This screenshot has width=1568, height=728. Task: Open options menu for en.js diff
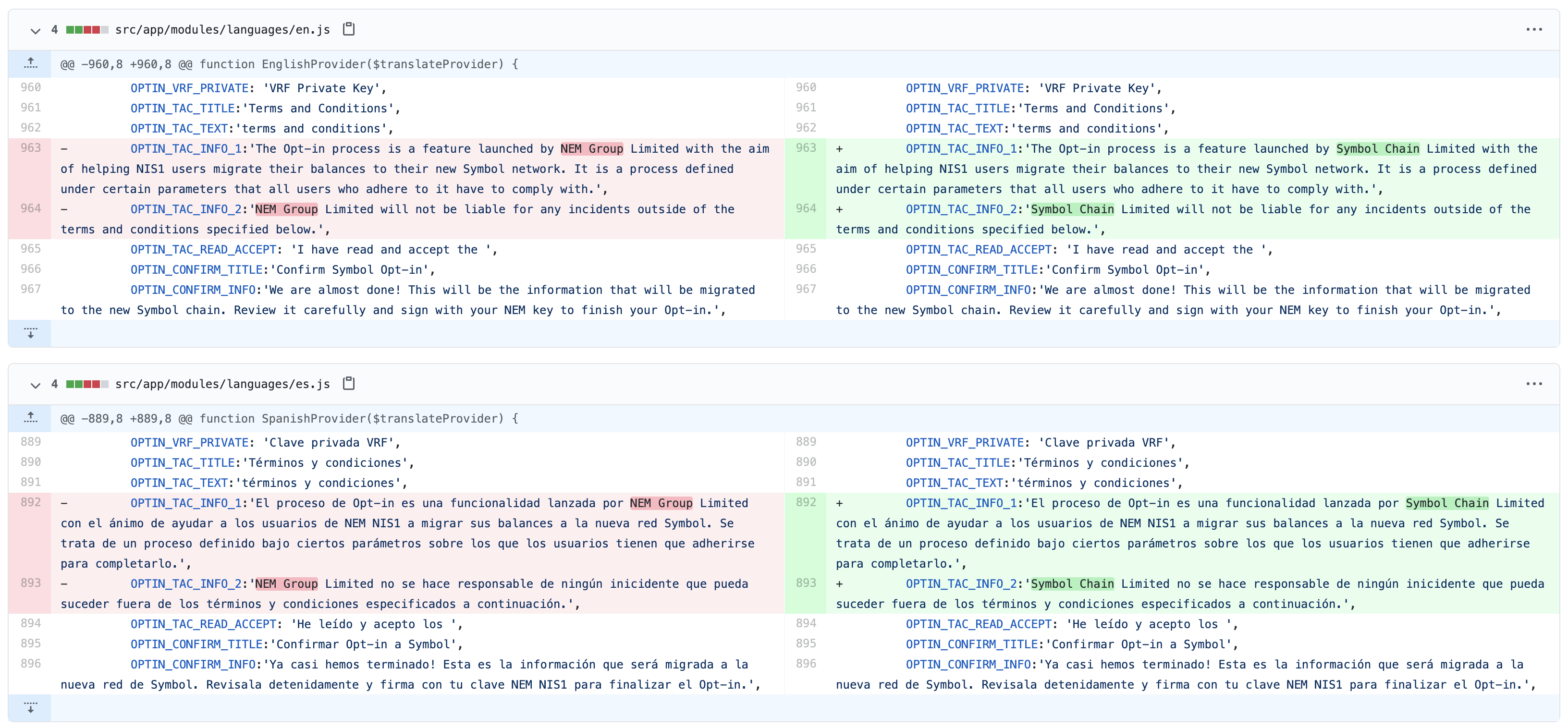(1533, 30)
